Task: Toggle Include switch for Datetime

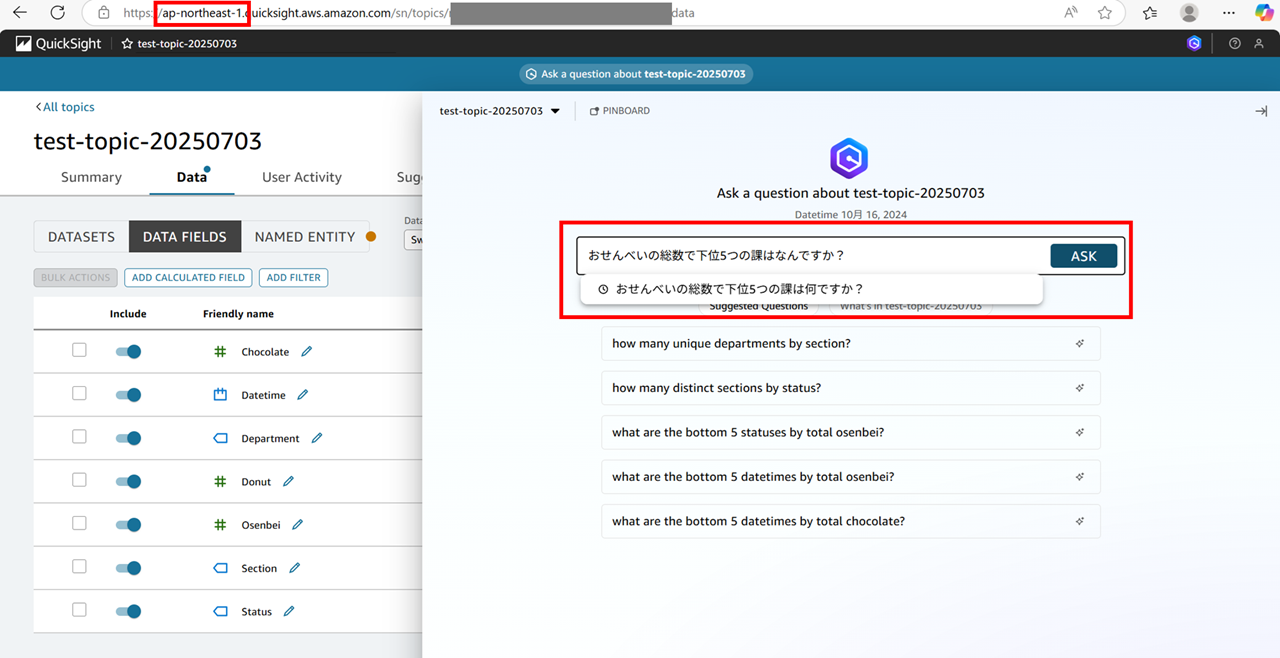Action: (128, 395)
